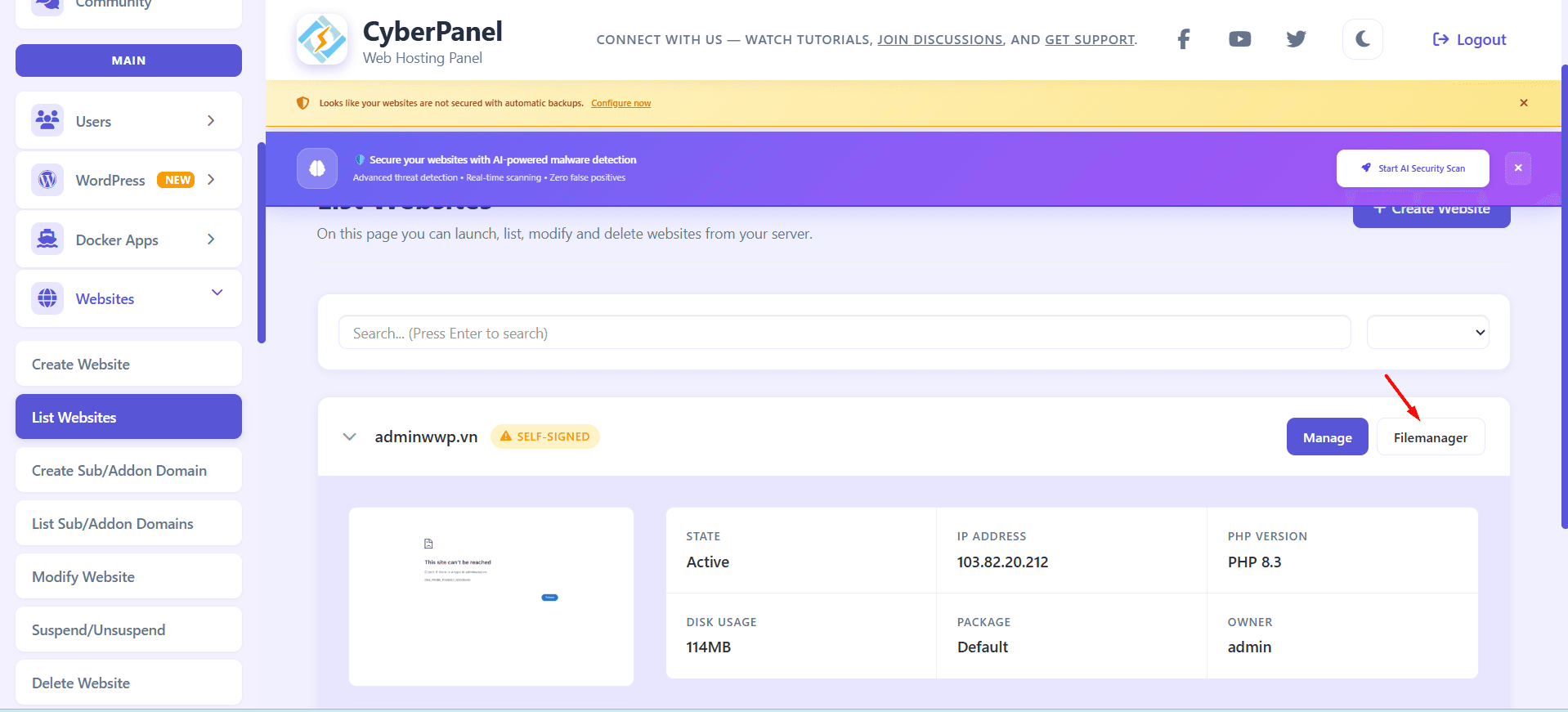Open the dropdown beside the search field
The width and height of the screenshot is (1568, 712).
pos(1427,333)
